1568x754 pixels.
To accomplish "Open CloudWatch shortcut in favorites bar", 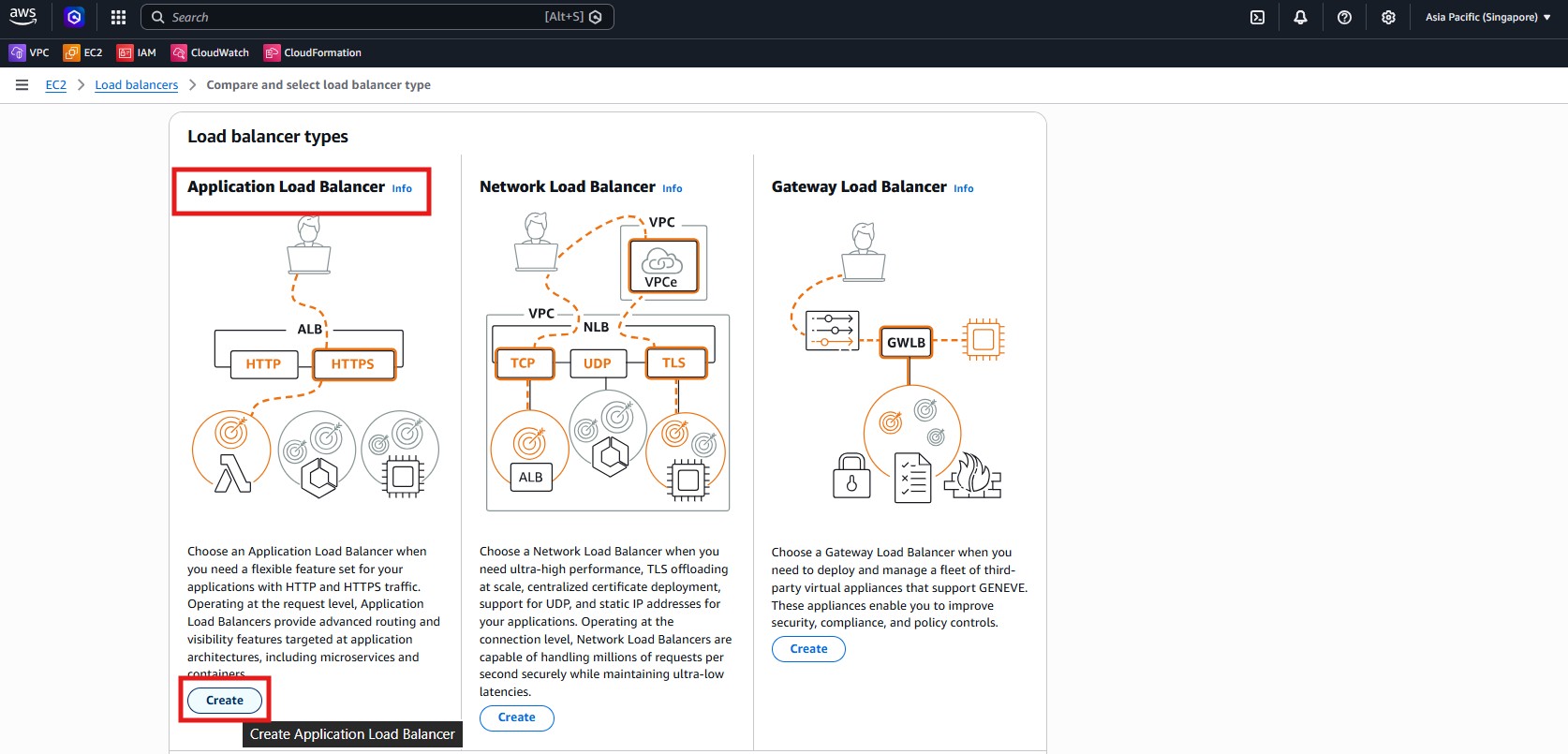I will pos(210,52).
